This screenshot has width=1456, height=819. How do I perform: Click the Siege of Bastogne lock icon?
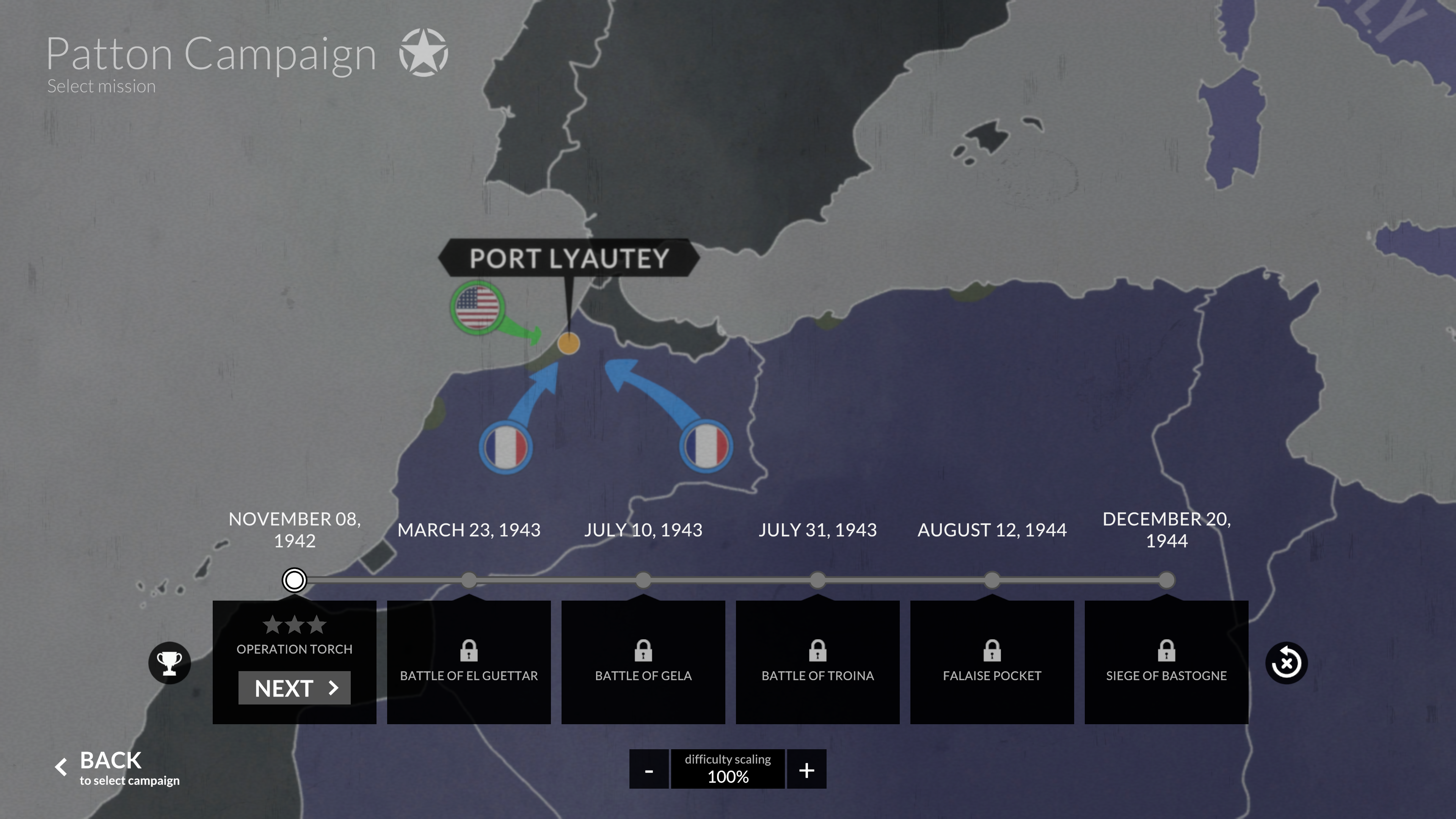pos(1167,651)
